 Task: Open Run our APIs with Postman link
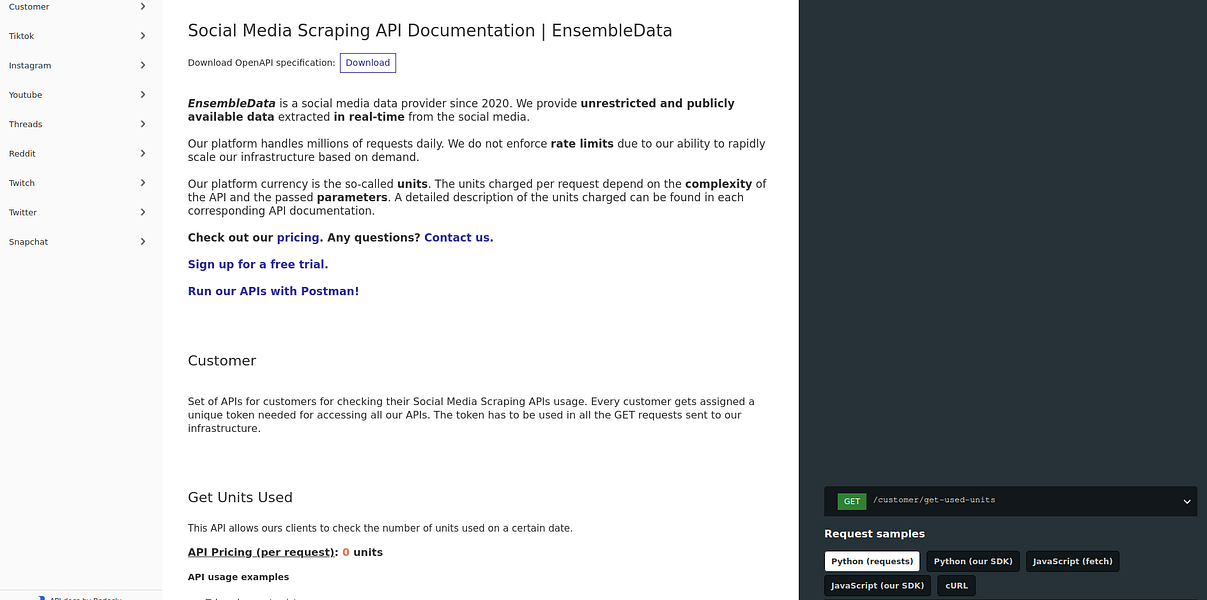click(x=273, y=292)
